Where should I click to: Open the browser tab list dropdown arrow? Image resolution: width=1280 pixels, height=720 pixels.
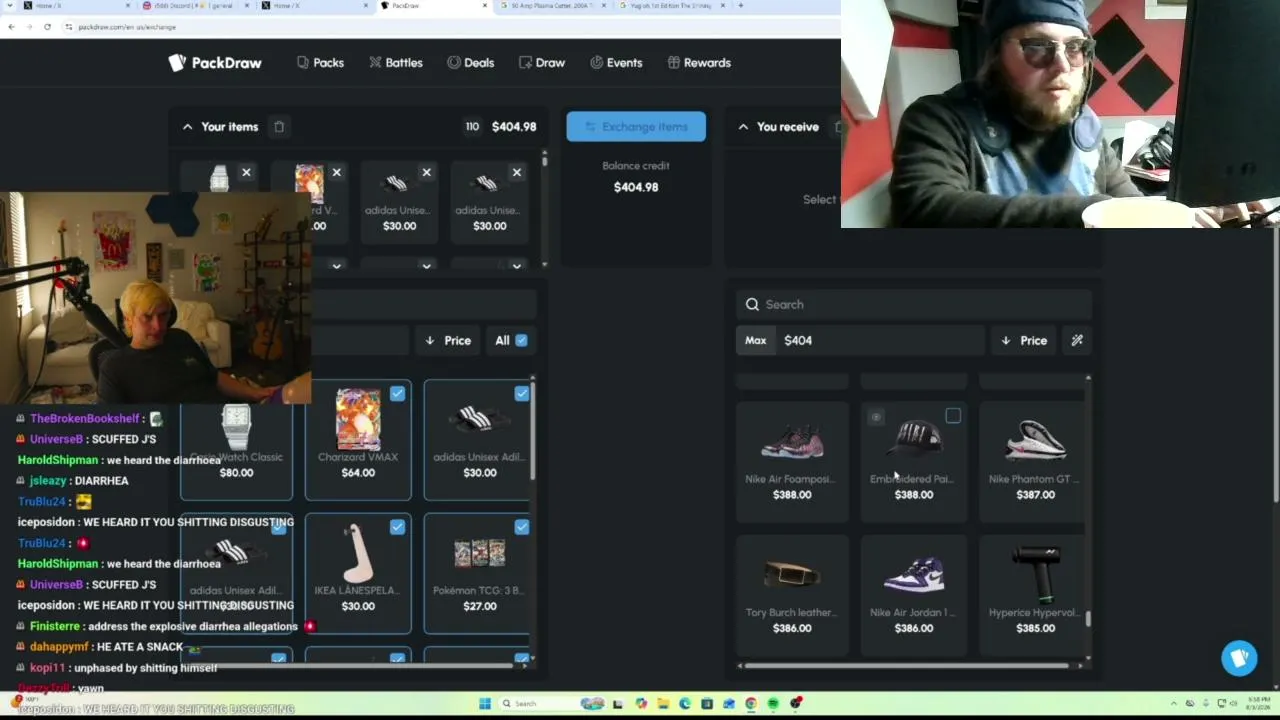click(x=10, y=6)
